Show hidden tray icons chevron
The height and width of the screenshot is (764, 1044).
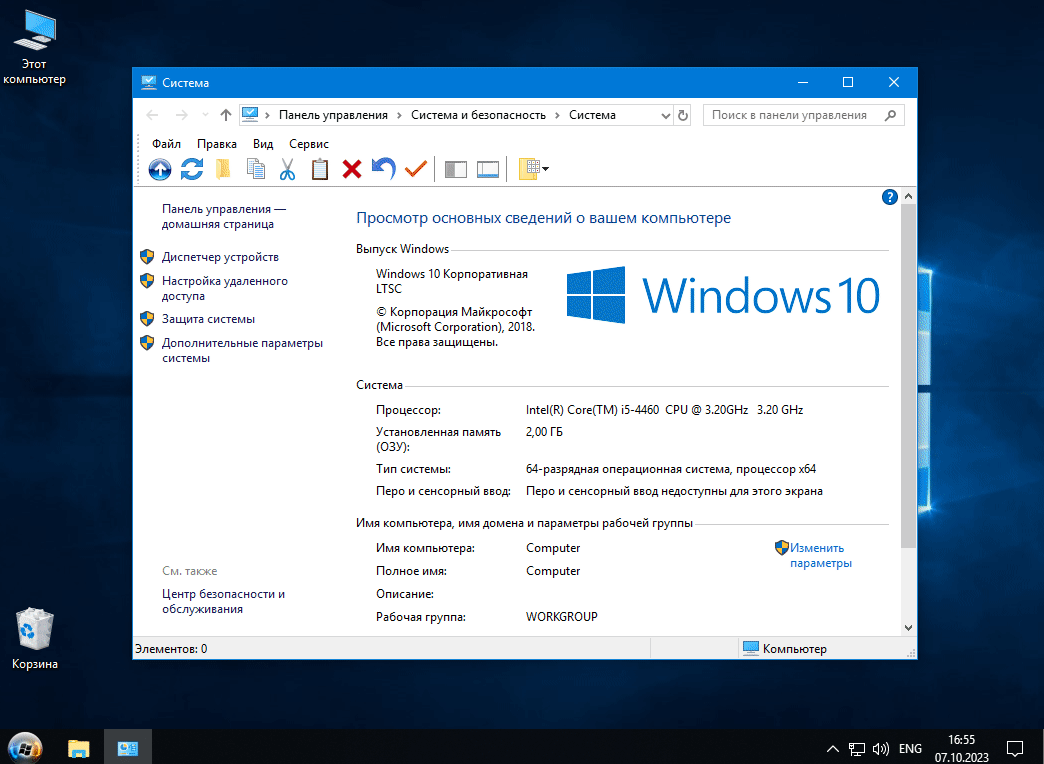(x=832, y=749)
